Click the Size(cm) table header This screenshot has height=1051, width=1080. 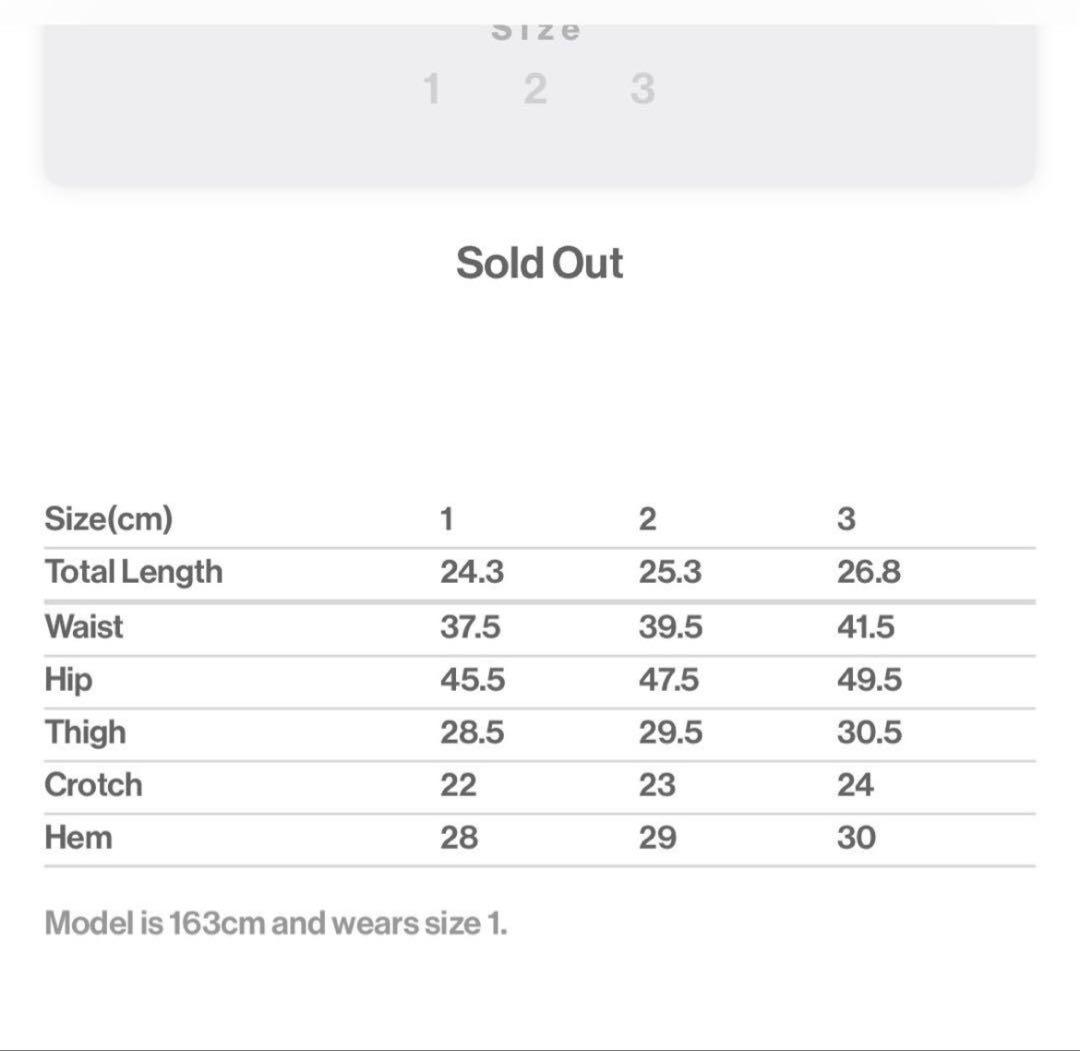click(108, 519)
